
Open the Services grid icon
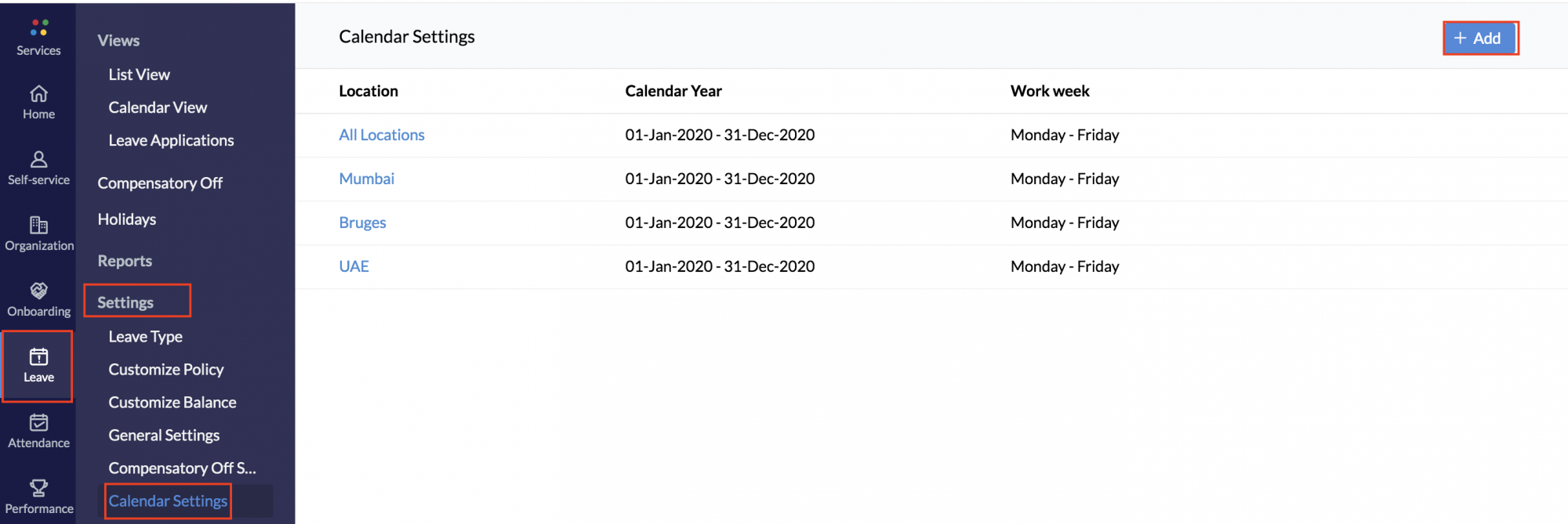pos(39,27)
